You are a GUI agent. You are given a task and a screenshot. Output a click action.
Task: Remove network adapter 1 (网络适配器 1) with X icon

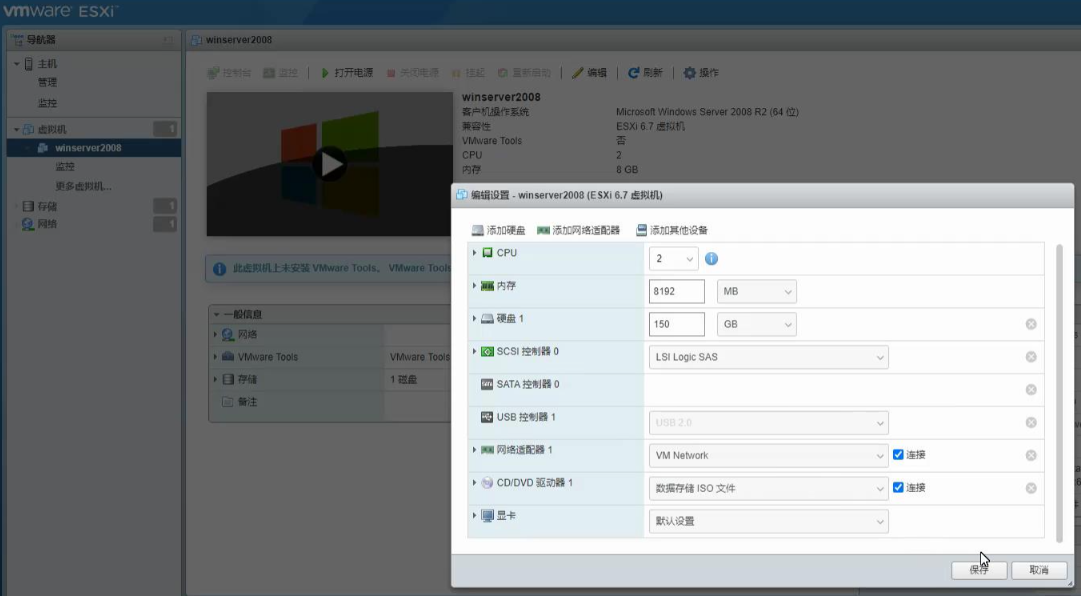(1031, 455)
